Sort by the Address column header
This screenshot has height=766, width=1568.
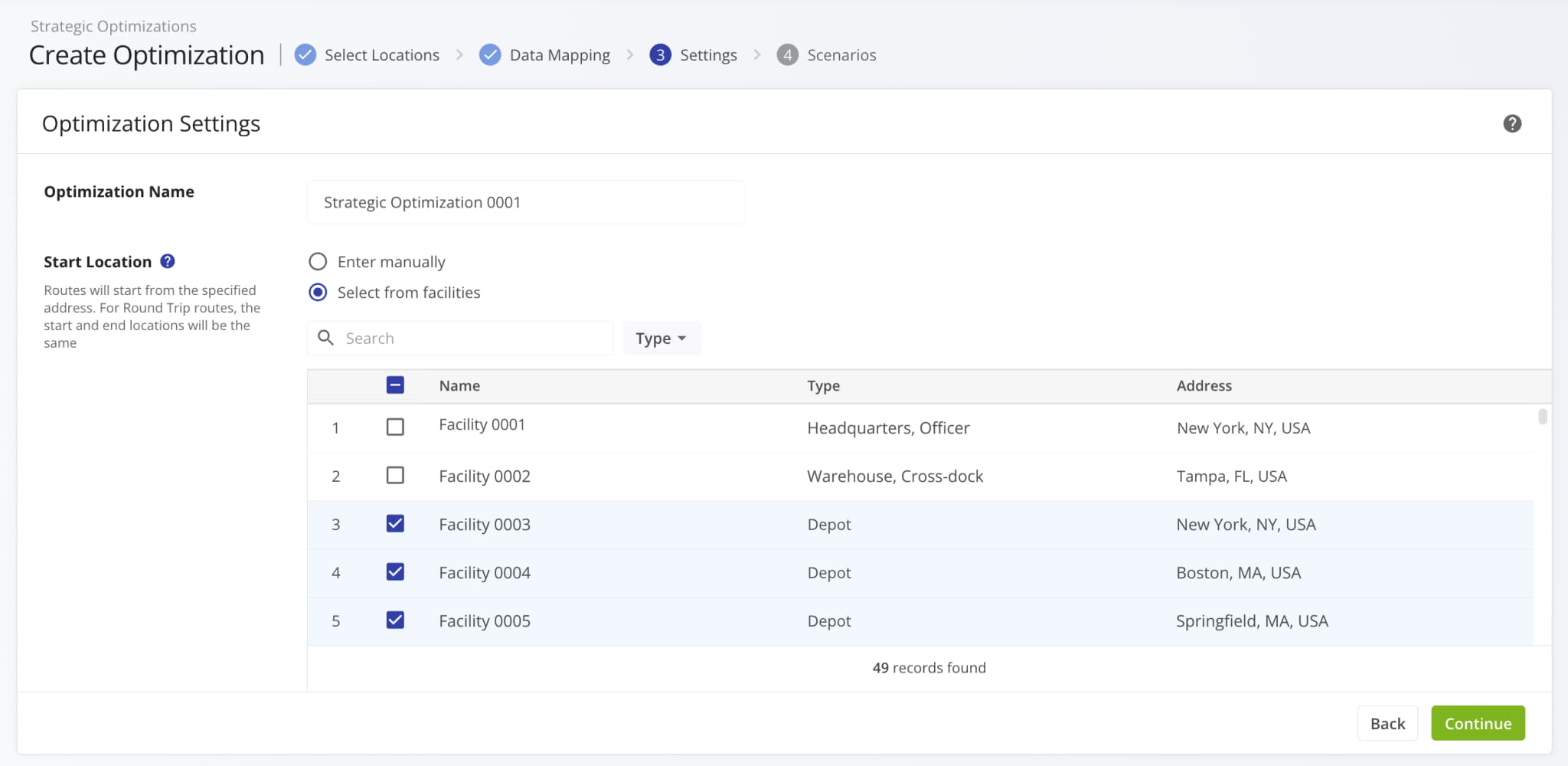coord(1204,386)
